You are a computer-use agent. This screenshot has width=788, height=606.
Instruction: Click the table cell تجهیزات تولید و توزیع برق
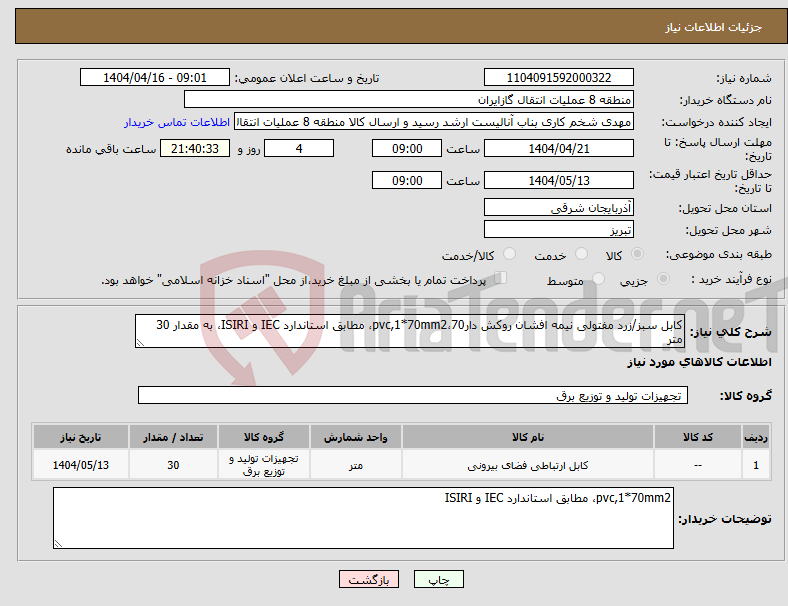click(x=264, y=465)
